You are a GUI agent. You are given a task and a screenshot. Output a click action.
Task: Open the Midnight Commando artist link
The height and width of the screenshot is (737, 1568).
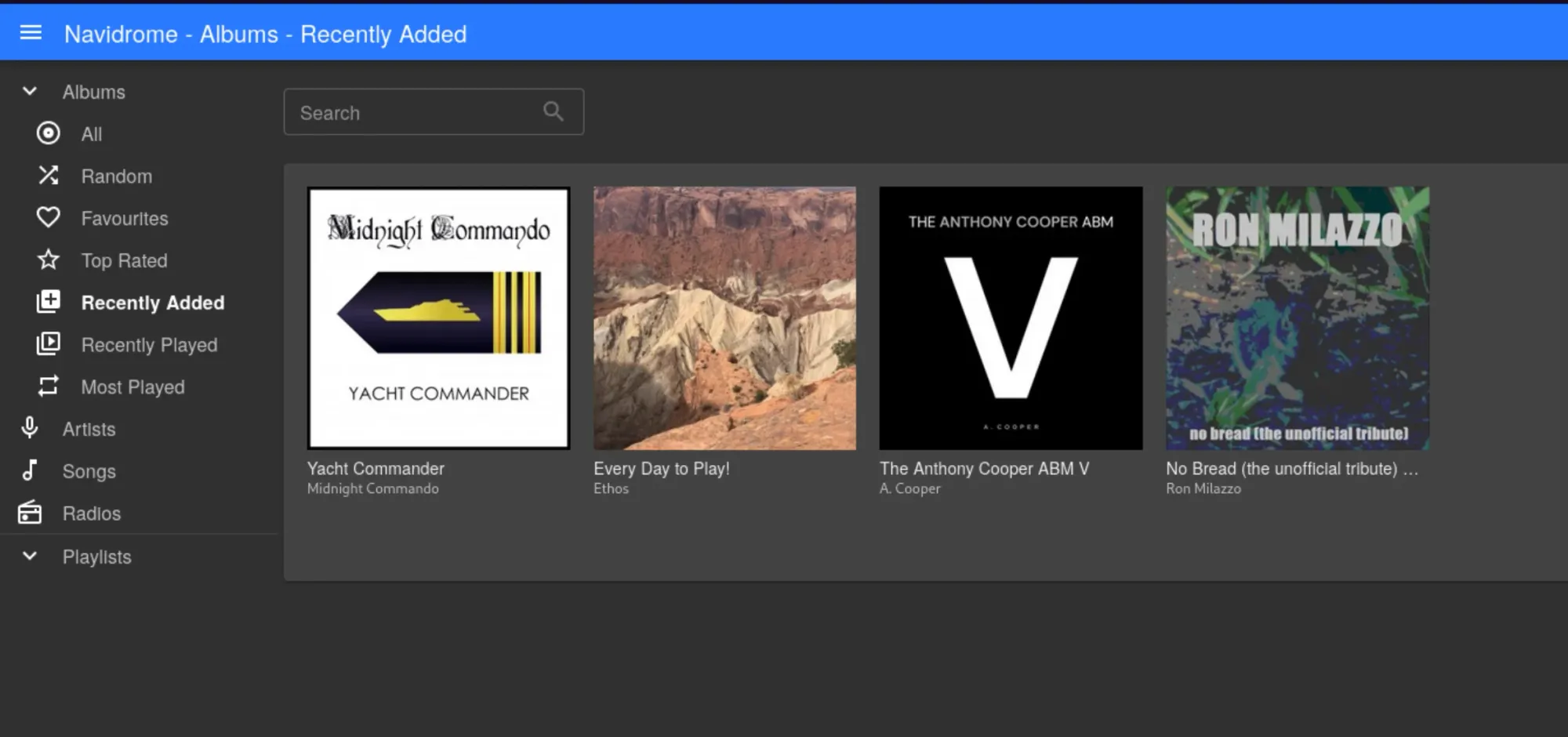(x=372, y=488)
